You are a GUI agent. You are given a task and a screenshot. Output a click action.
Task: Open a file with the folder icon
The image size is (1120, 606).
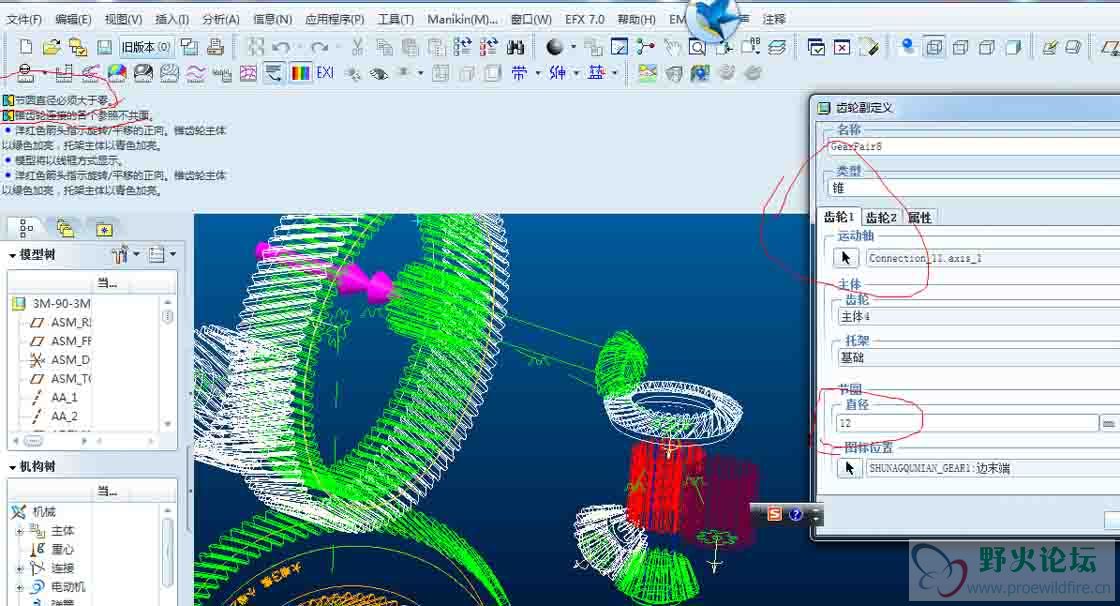pos(51,47)
